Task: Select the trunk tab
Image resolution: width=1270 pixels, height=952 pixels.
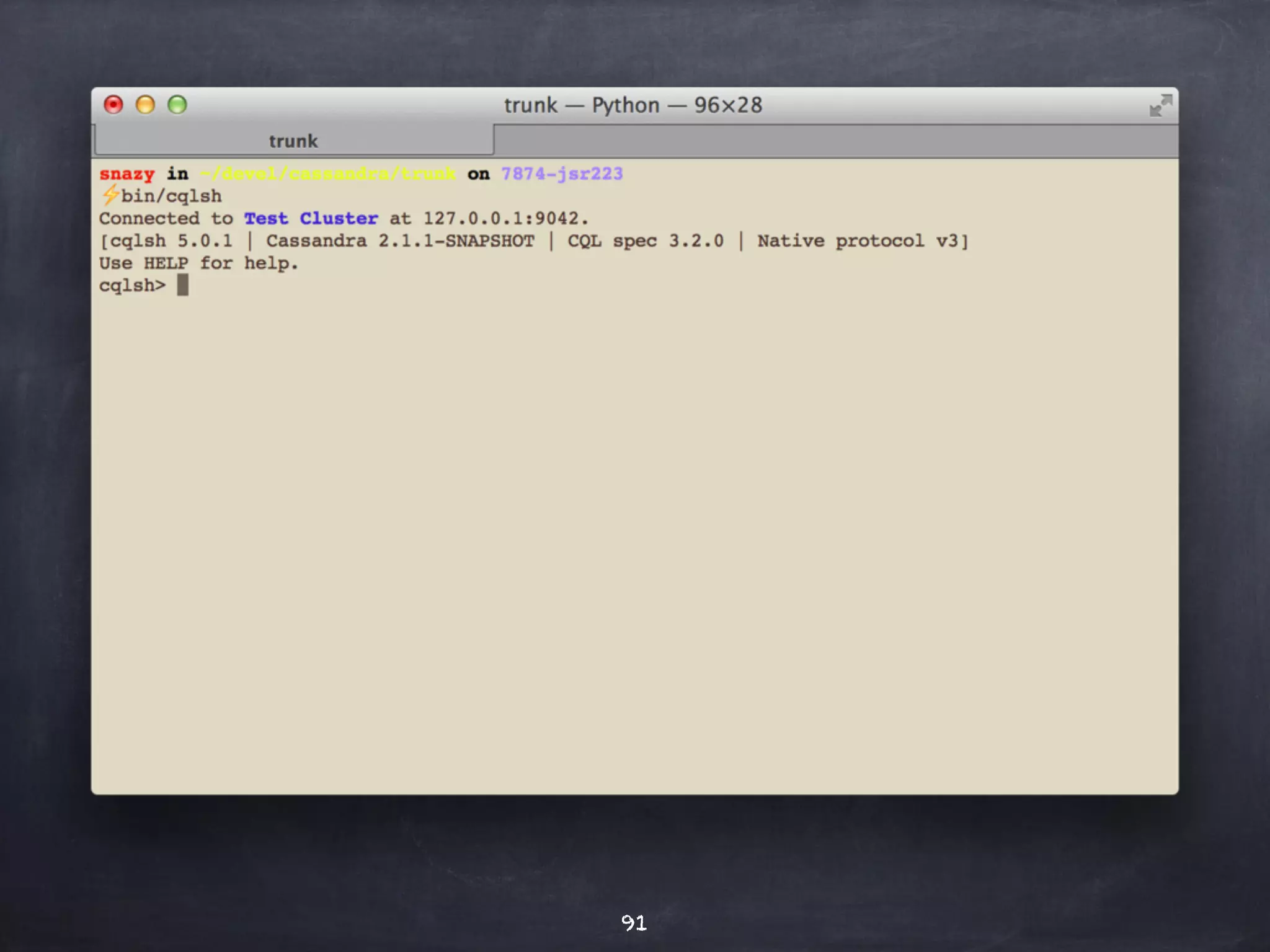Action: [293, 141]
